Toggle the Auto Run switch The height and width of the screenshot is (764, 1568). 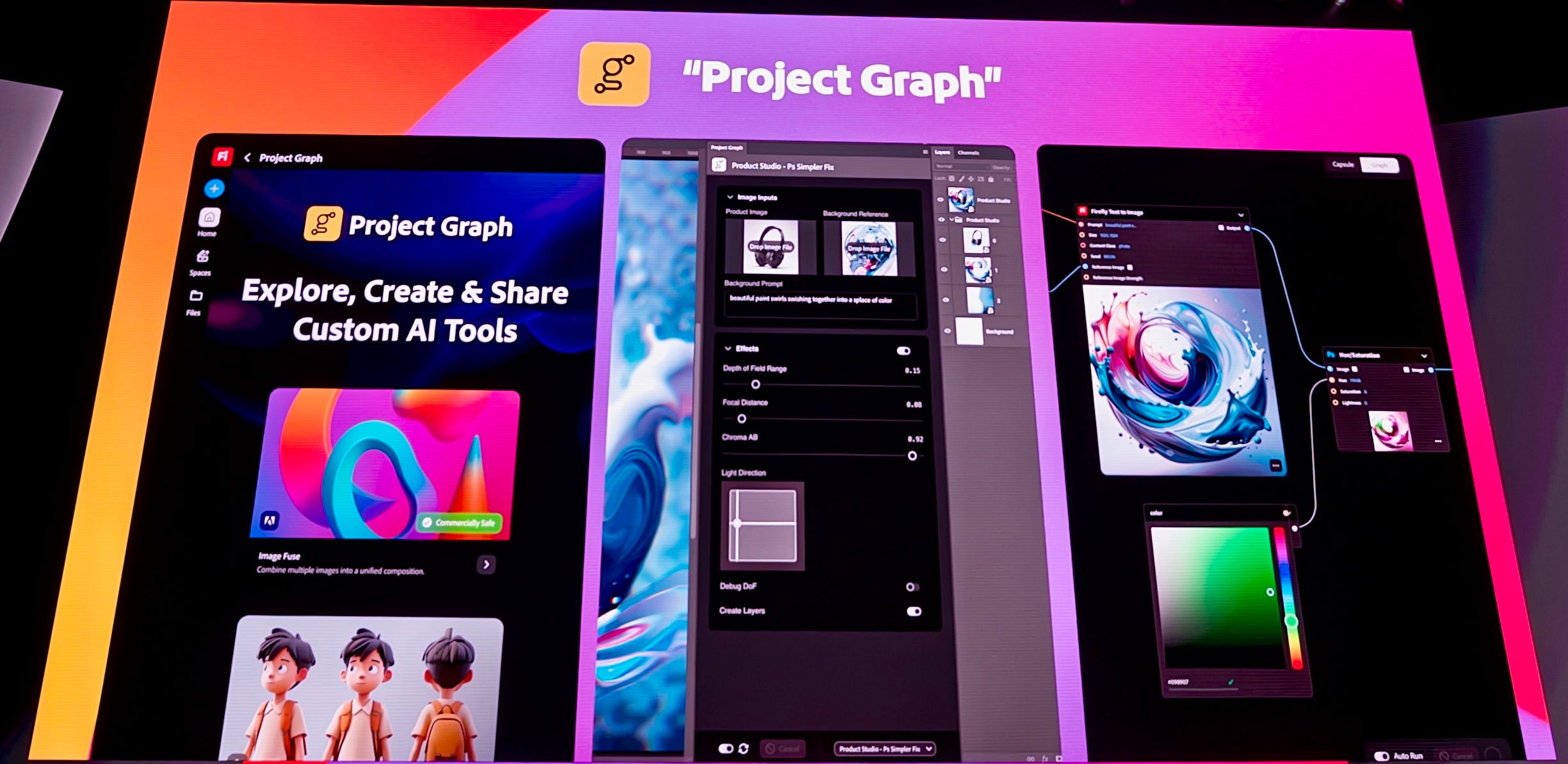click(x=1382, y=756)
